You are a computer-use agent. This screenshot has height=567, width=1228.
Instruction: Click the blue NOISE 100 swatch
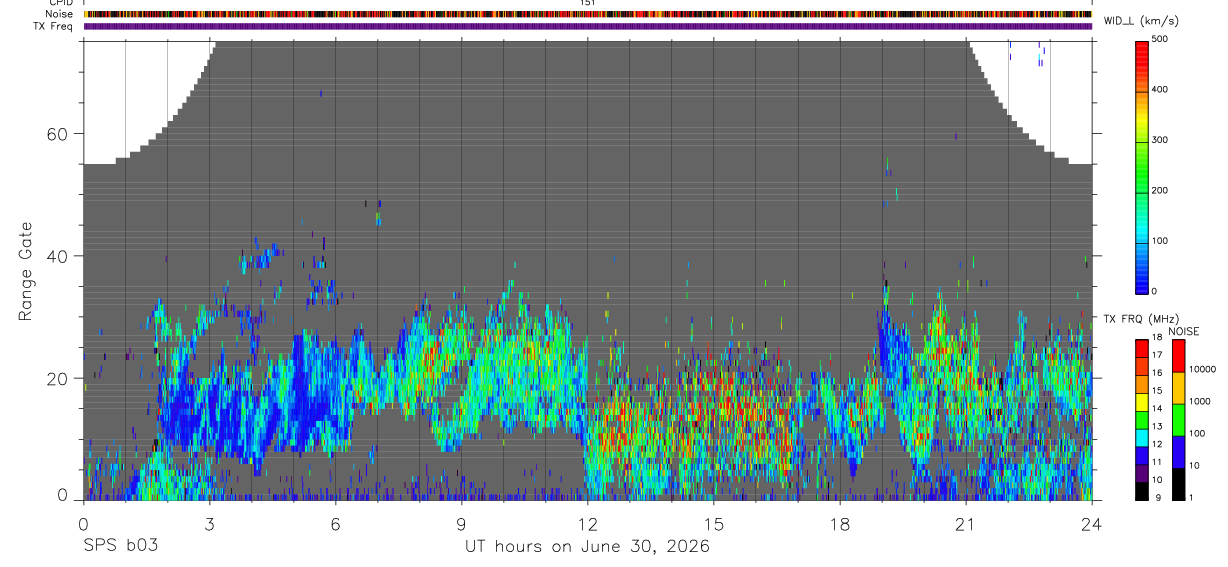point(1178,451)
